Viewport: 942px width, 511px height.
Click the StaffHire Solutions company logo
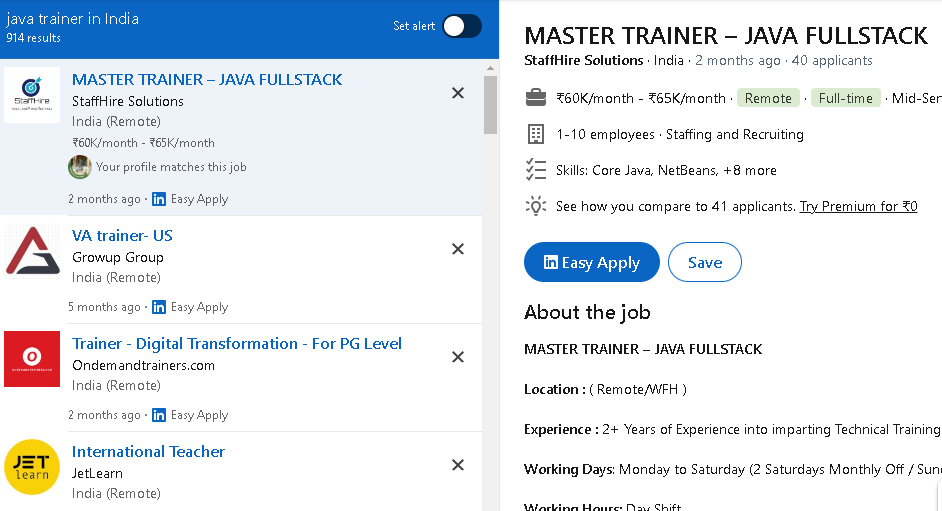point(32,95)
